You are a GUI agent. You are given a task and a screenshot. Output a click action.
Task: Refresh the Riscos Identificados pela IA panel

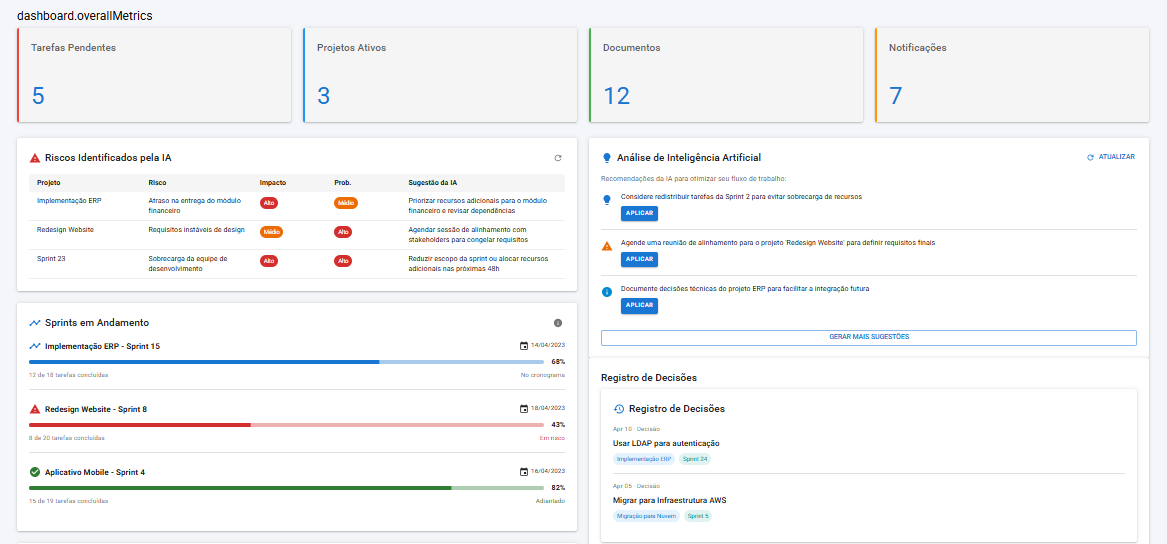558,158
